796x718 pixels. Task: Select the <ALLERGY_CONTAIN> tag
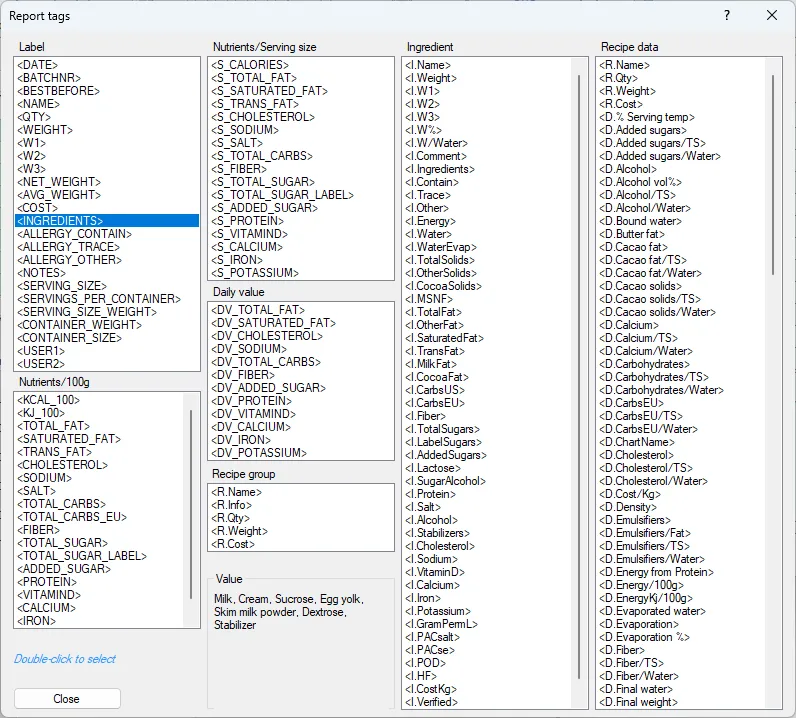74,234
